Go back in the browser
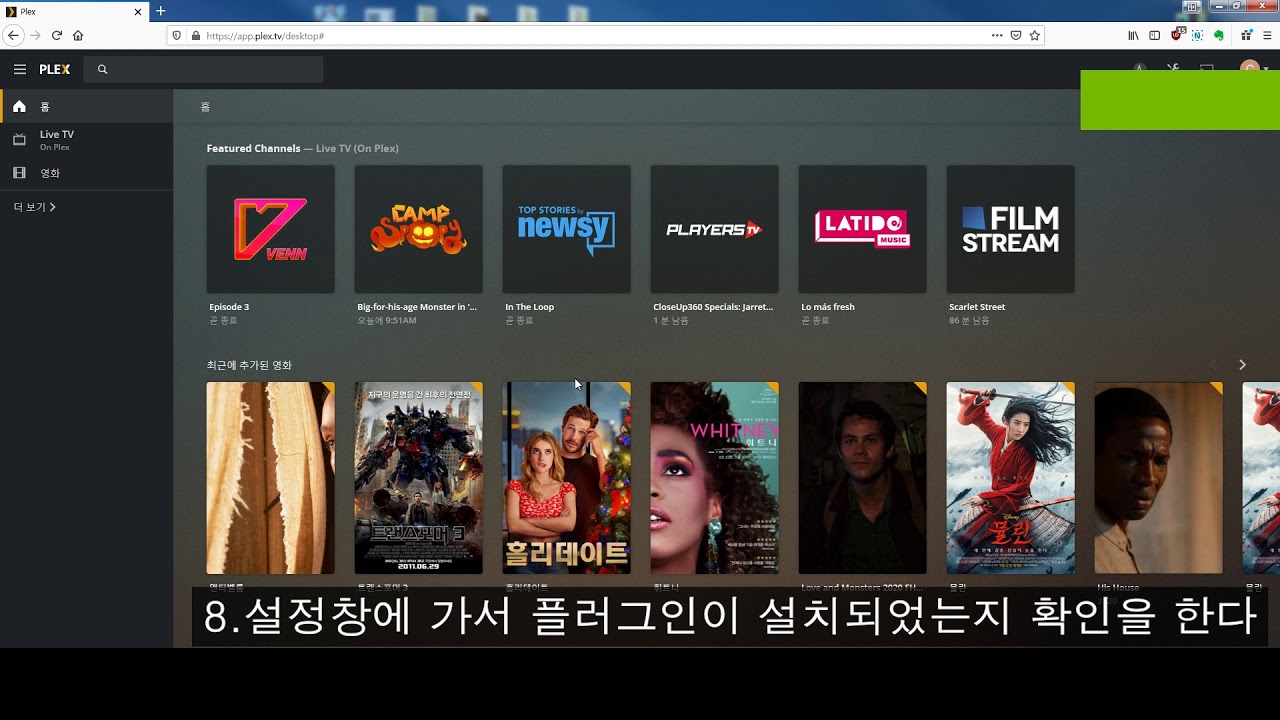 (x=13, y=35)
